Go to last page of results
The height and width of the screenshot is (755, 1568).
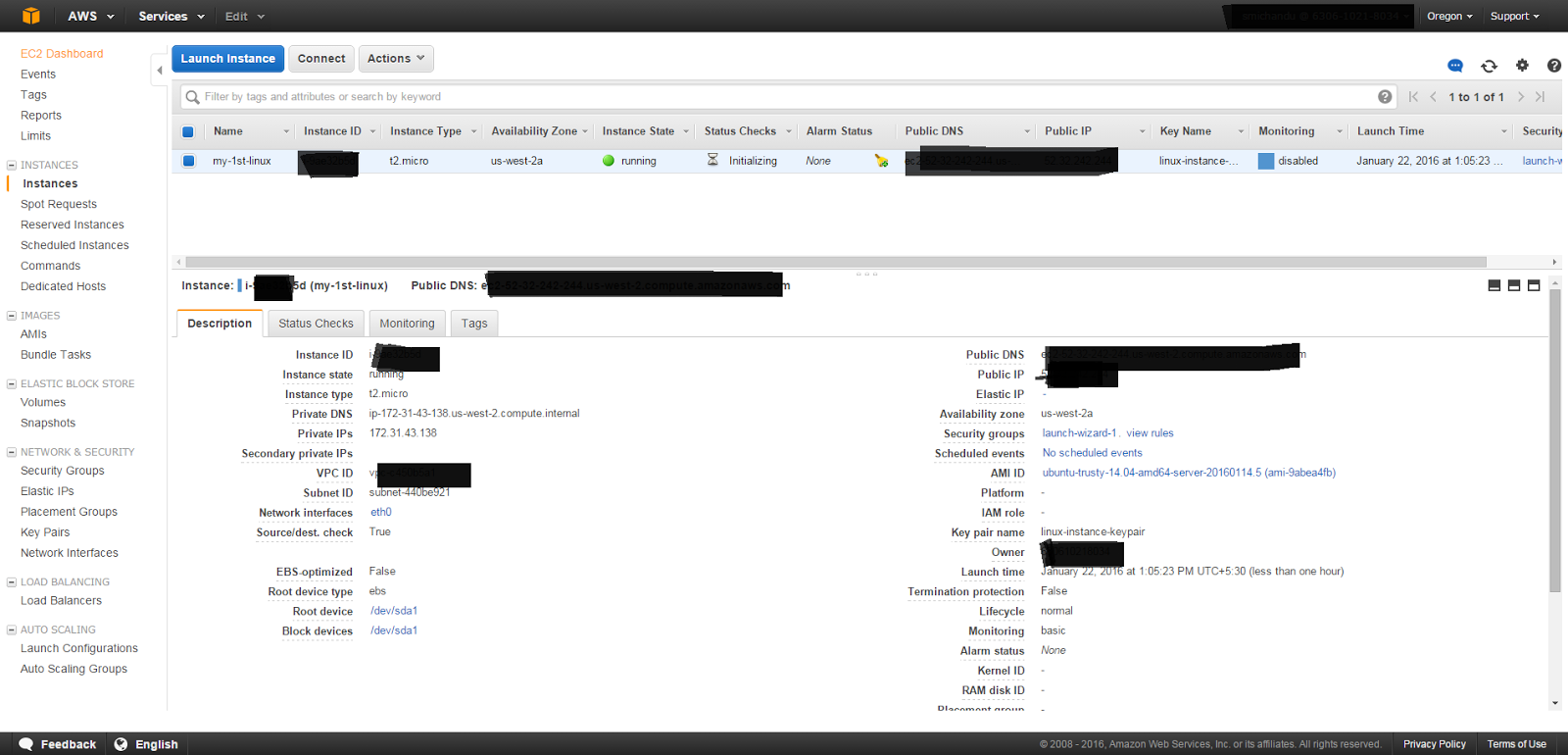click(x=1541, y=96)
